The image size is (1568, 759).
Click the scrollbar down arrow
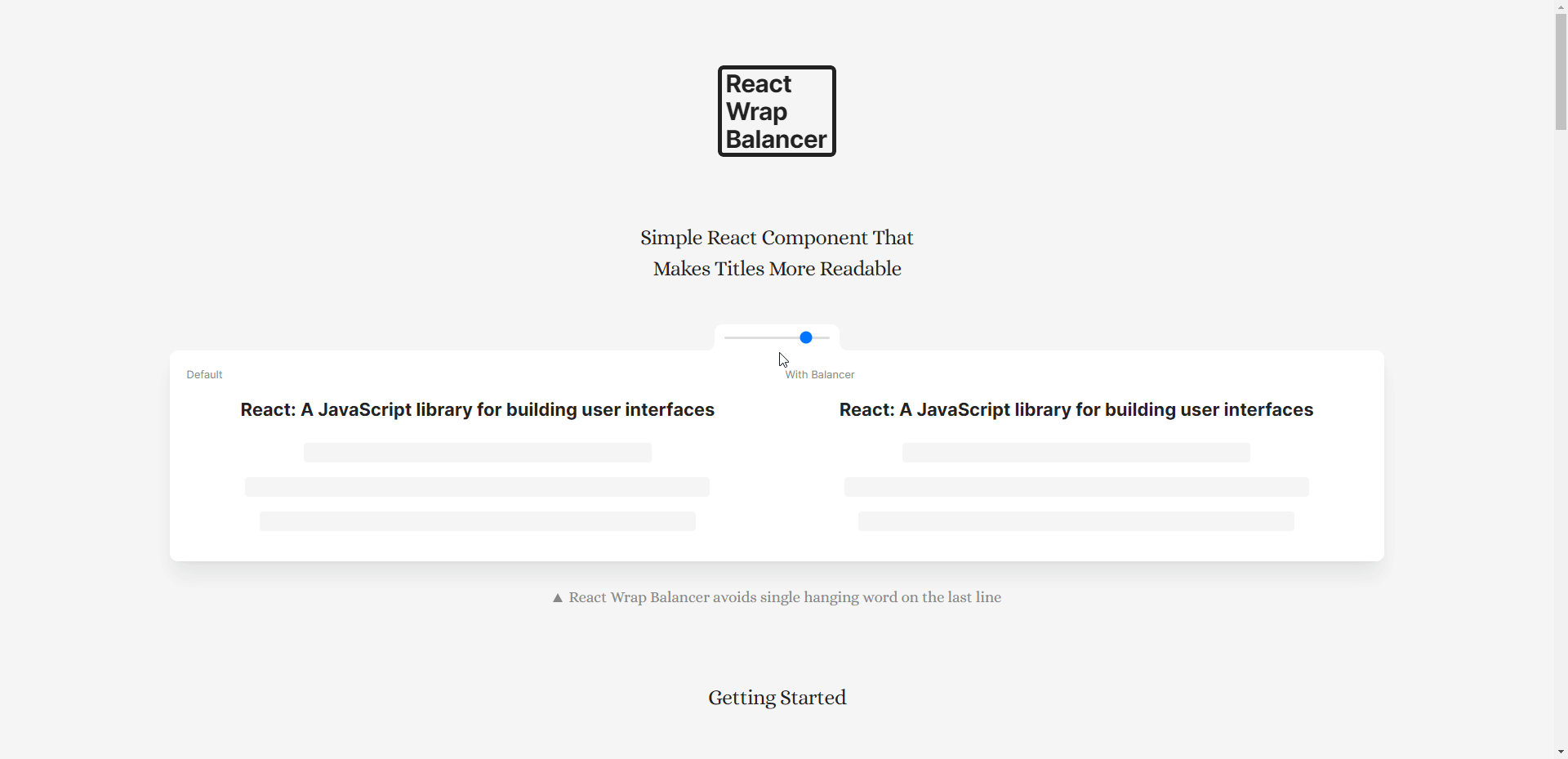(1560, 752)
